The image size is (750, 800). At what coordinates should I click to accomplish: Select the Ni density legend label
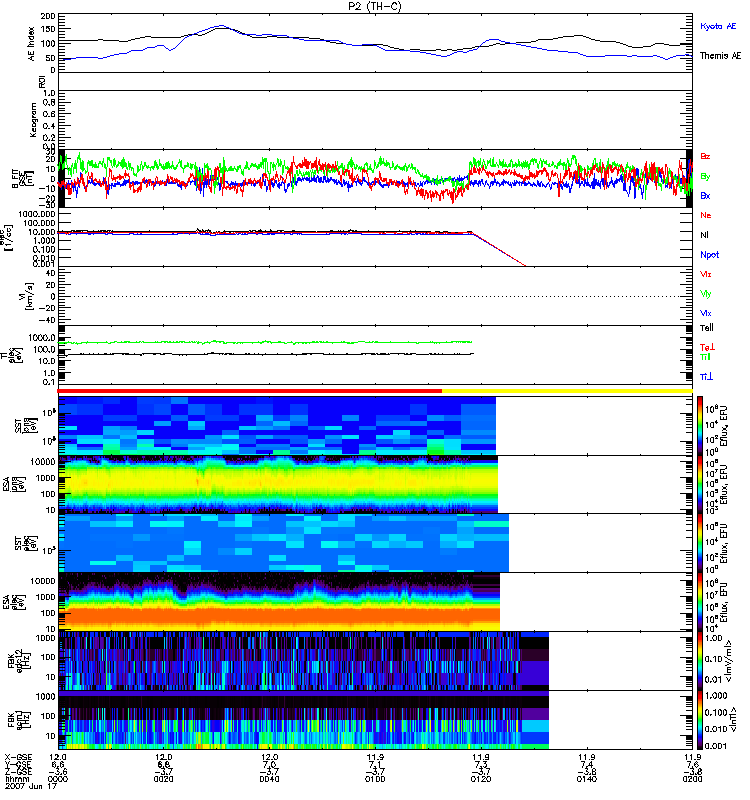(704, 235)
